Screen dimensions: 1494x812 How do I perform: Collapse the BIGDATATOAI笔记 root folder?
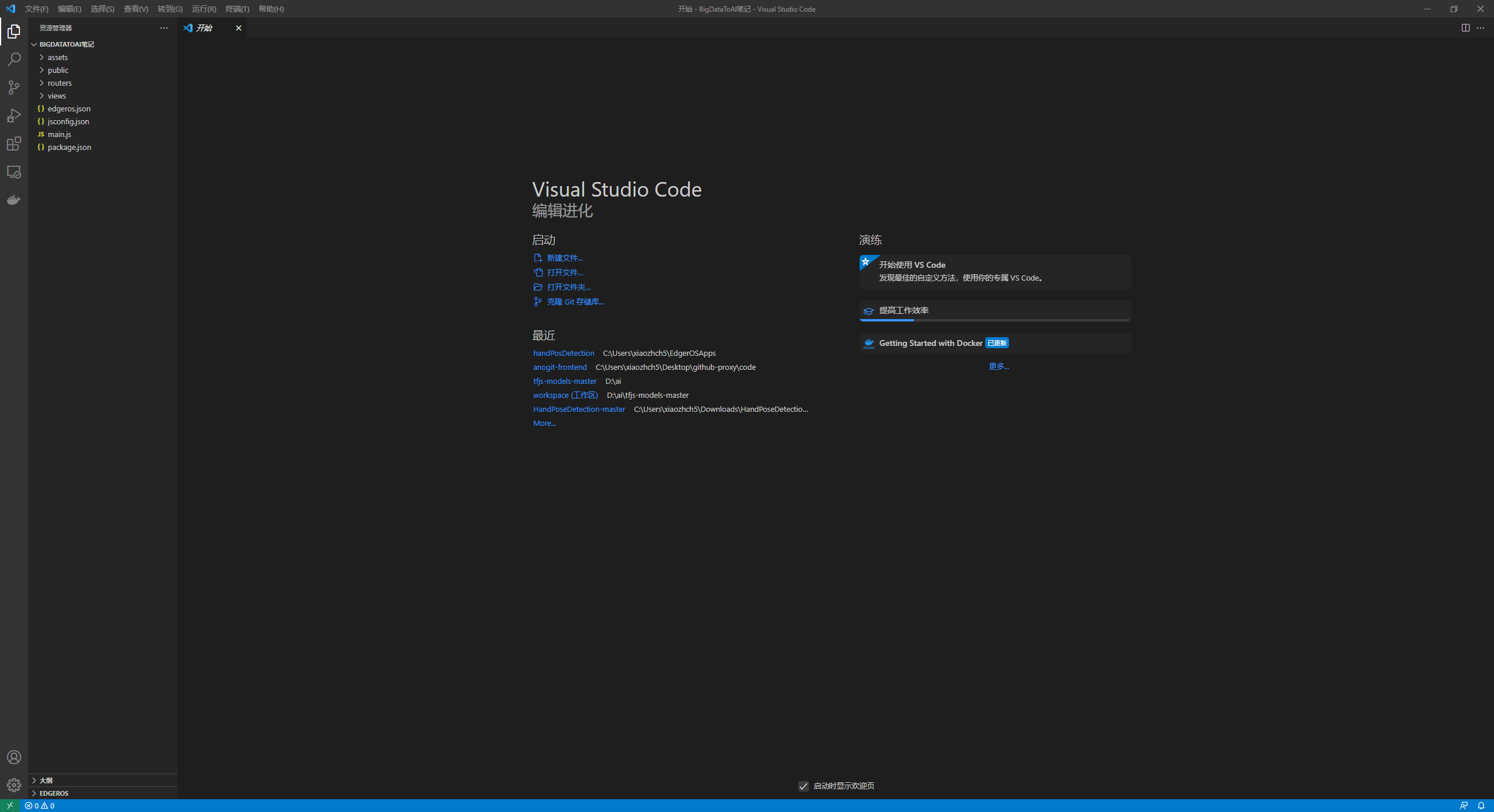34,44
